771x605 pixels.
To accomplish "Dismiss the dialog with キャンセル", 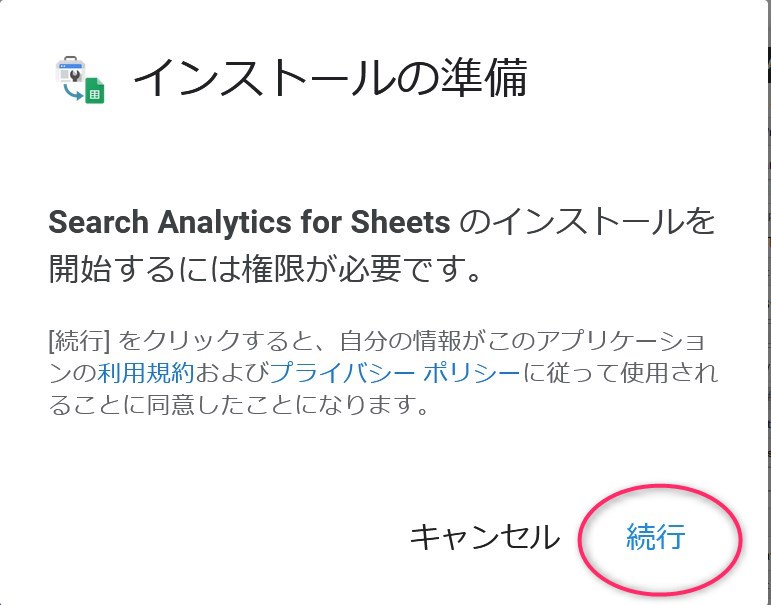I will [484, 536].
